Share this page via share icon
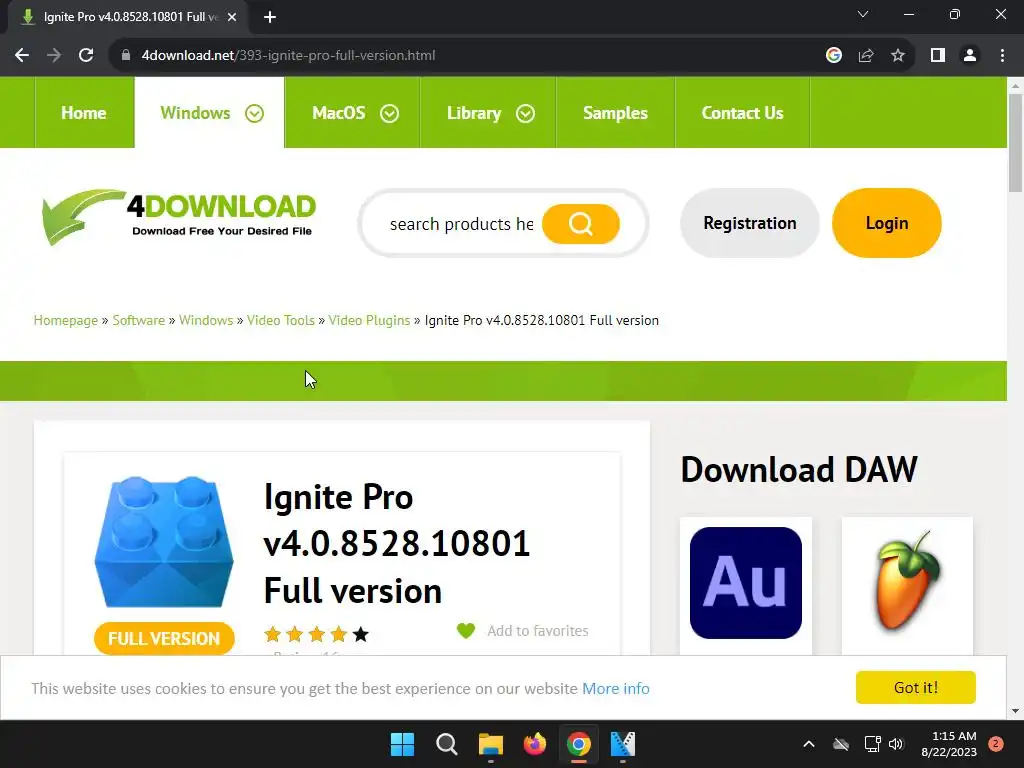 point(866,56)
